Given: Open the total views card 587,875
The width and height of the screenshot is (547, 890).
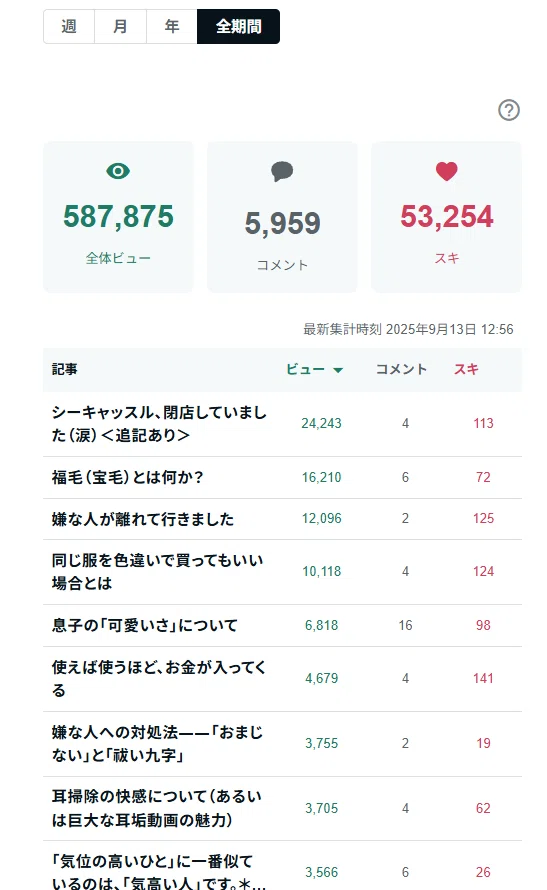Looking at the screenshot, I should 118,217.
